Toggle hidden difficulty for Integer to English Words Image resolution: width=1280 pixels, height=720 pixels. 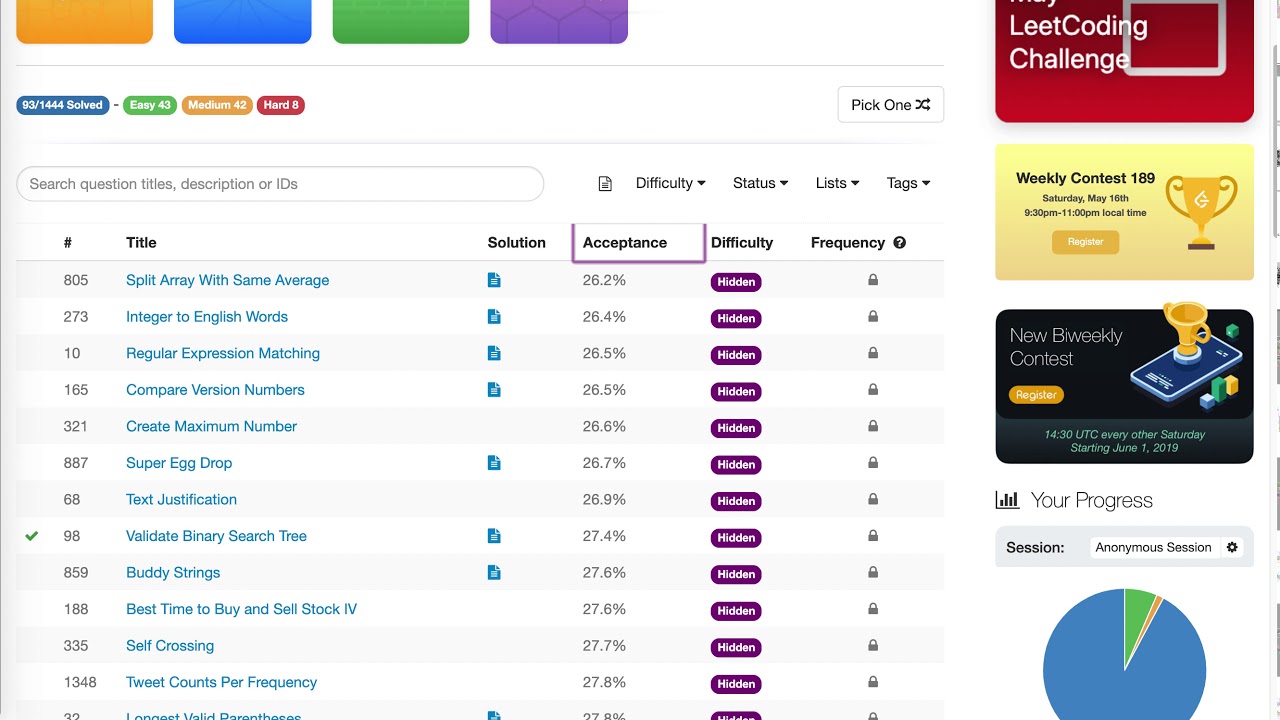point(736,318)
